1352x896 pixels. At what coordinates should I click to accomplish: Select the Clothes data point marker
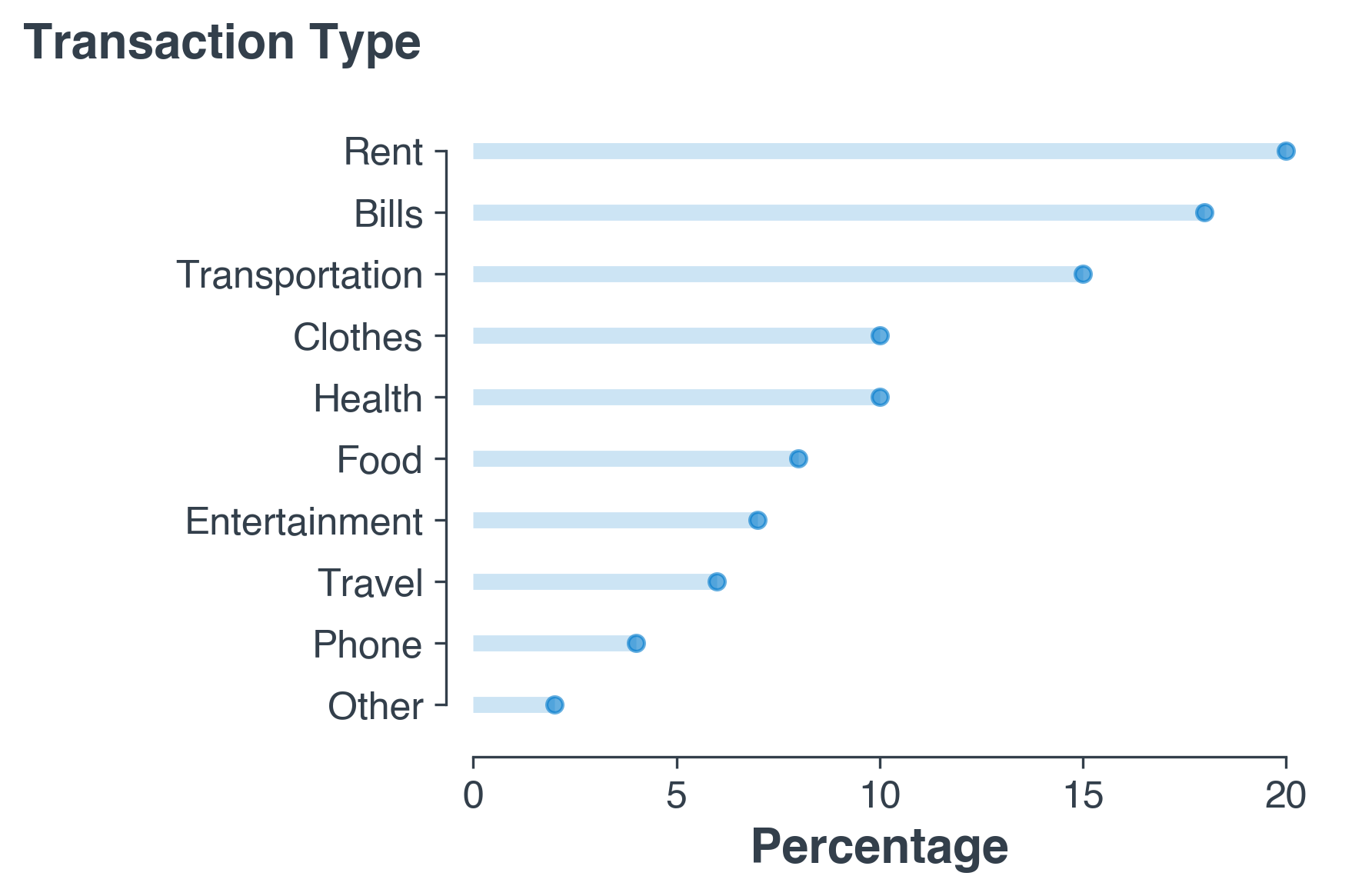pos(880,335)
